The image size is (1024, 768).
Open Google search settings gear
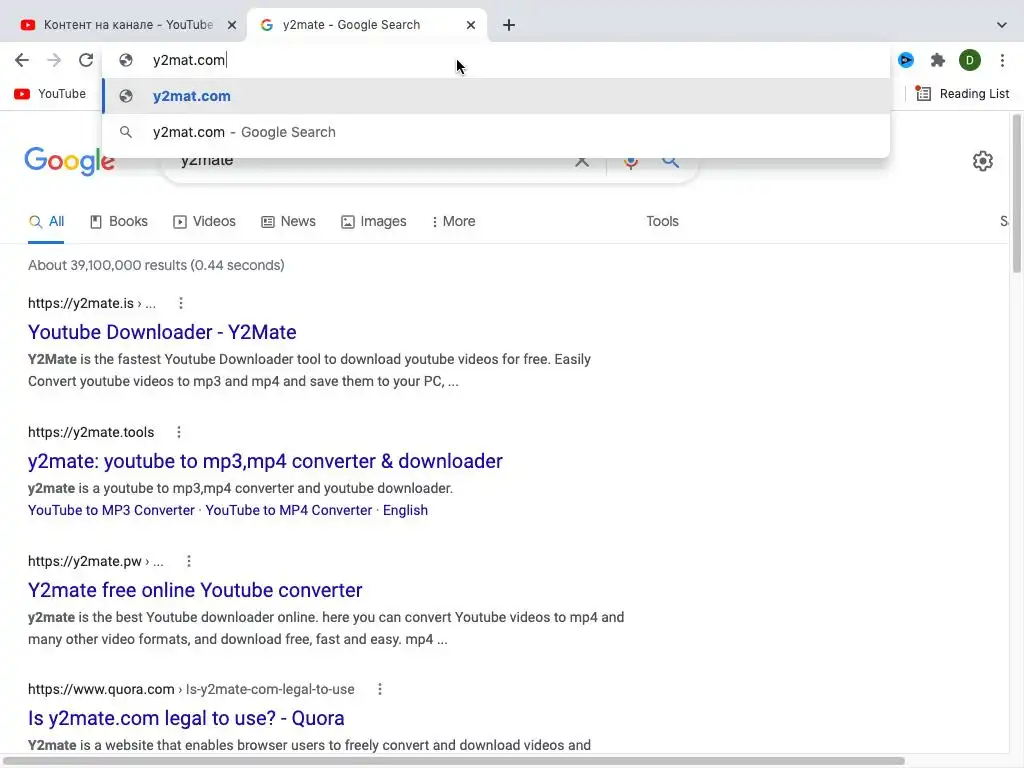pyautogui.click(x=982, y=161)
